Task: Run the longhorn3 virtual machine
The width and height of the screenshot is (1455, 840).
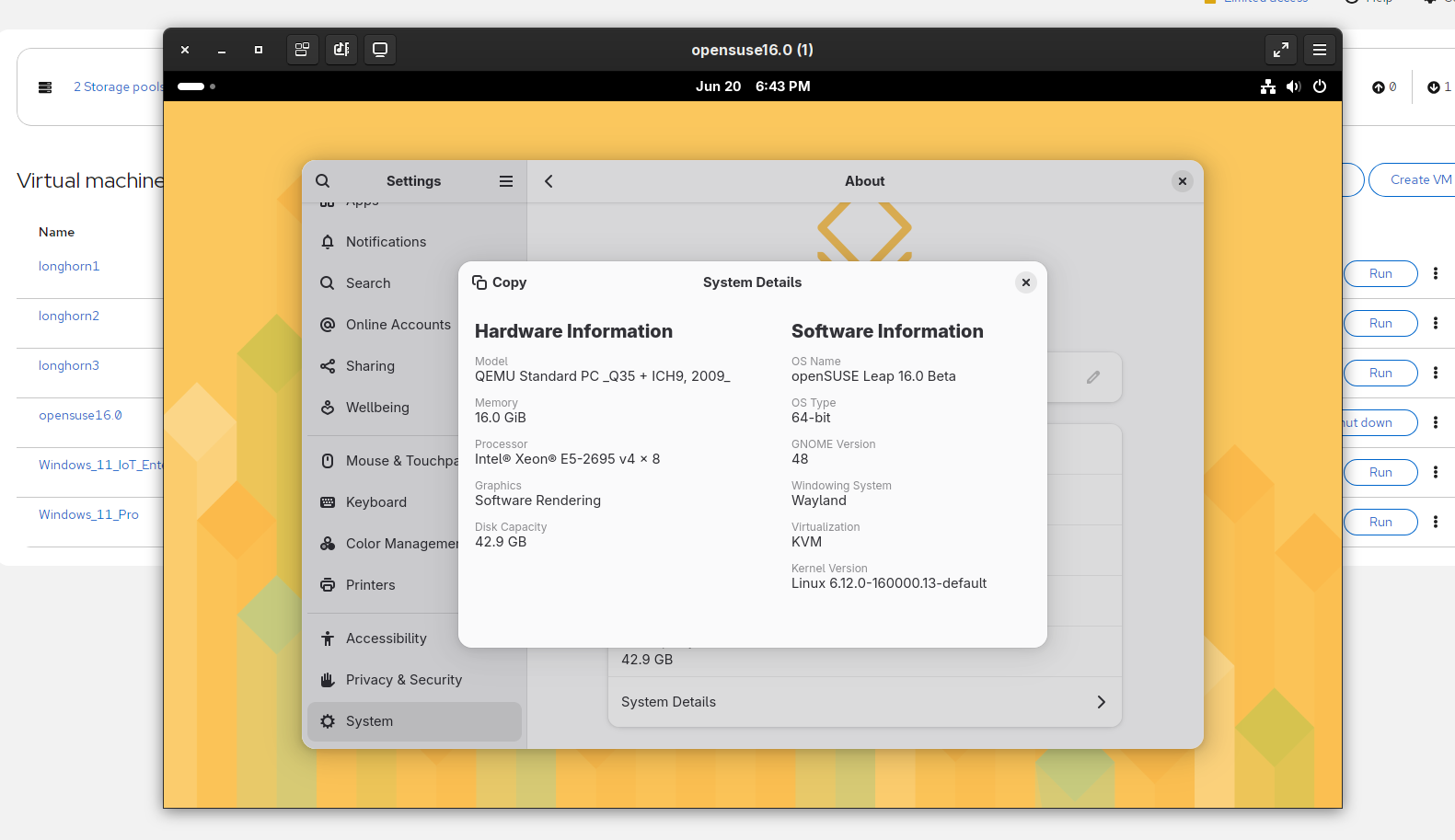Action: click(1380, 373)
